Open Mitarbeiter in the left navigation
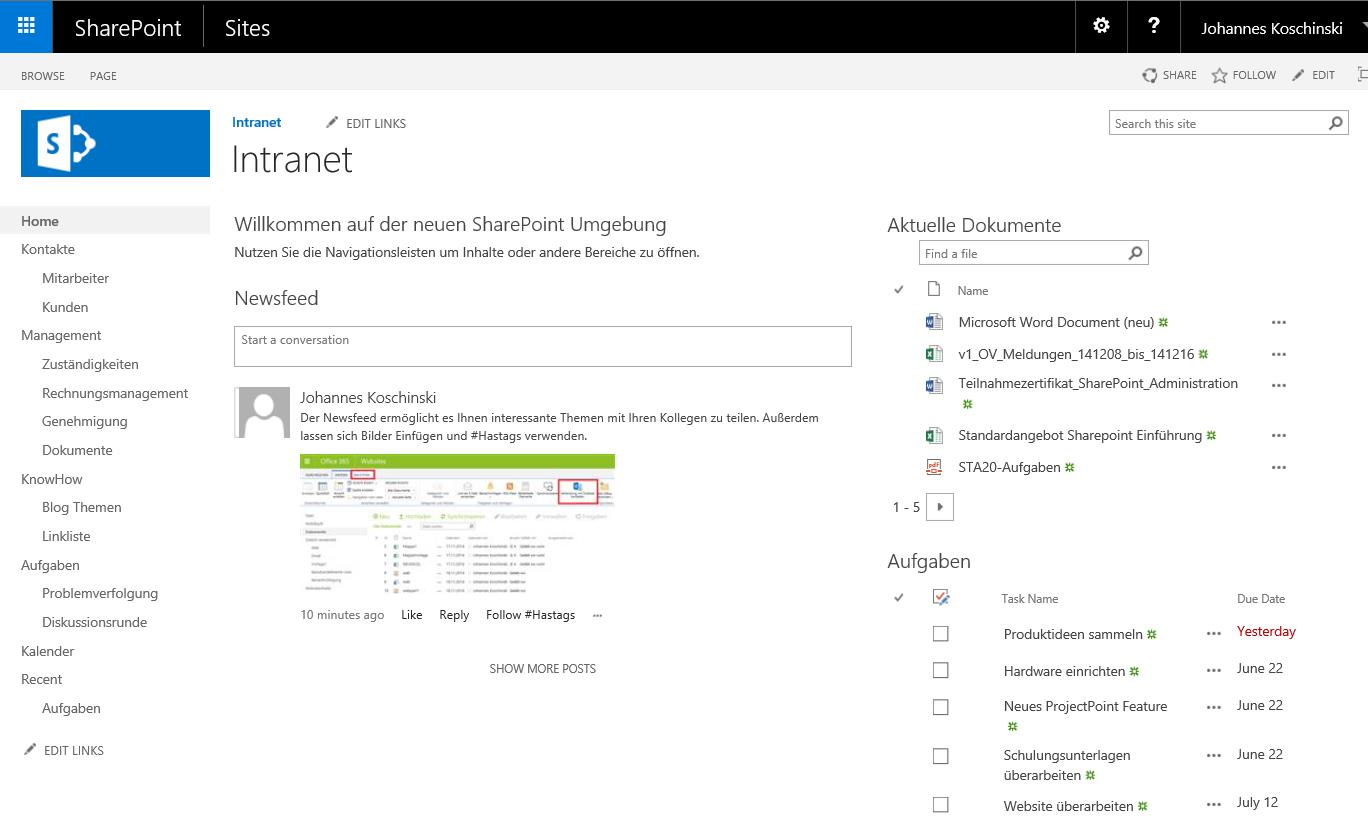This screenshot has height=823, width=1368. (75, 278)
